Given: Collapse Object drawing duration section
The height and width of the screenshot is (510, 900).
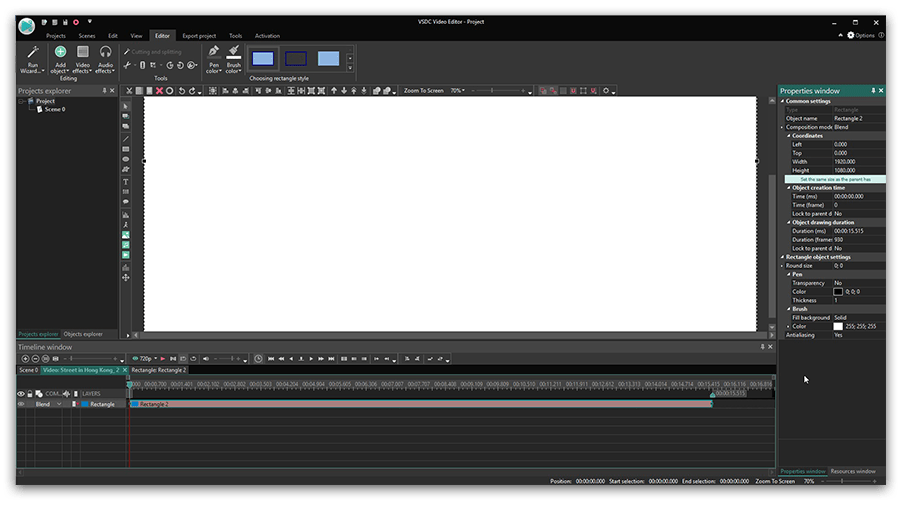Looking at the screenshot, I should click(789, 222).
